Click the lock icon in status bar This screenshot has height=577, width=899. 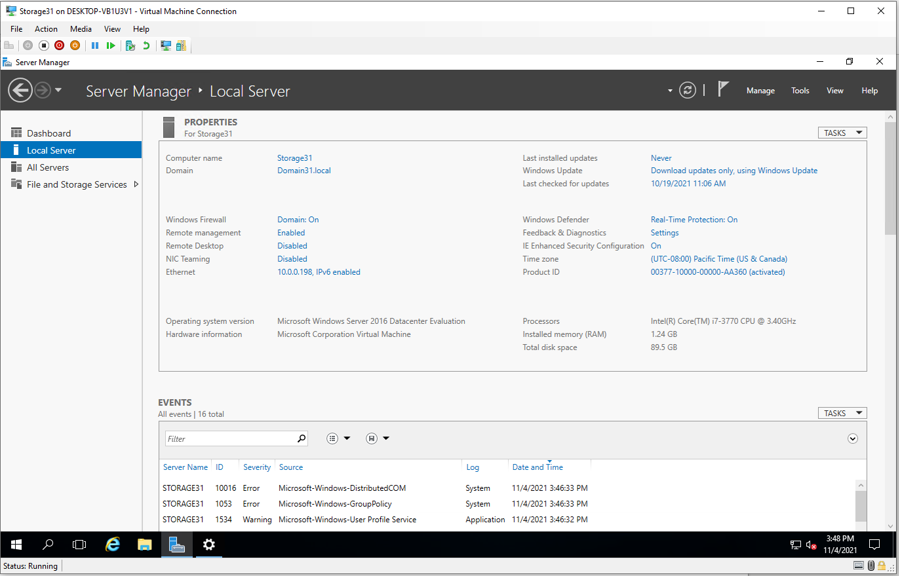coord(882,566)
